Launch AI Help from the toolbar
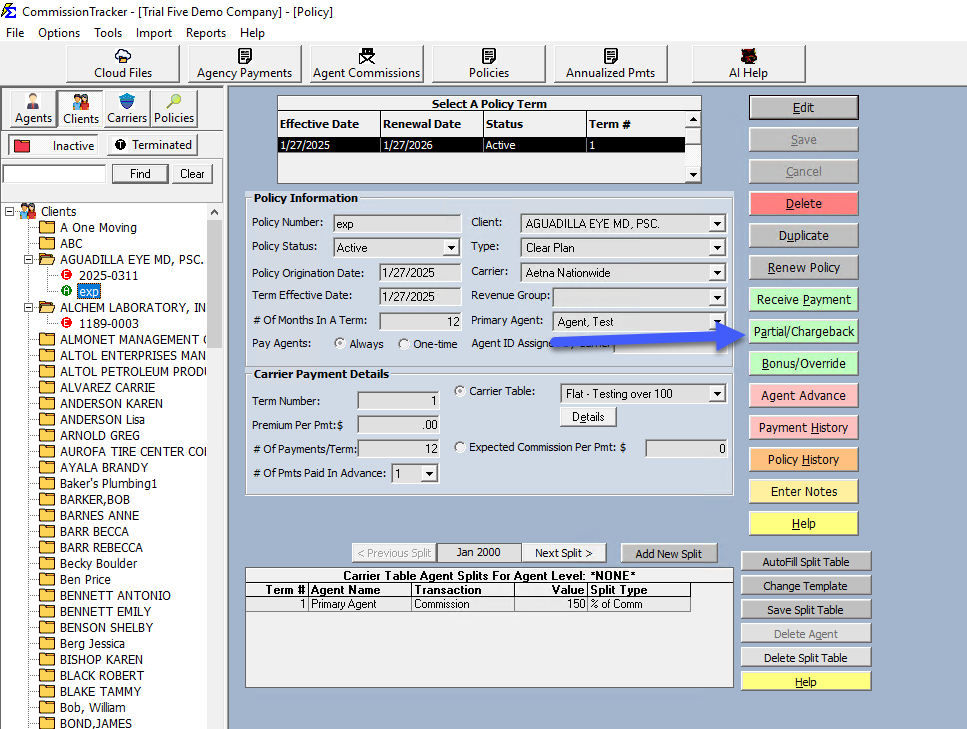 (x=747, y=63)
